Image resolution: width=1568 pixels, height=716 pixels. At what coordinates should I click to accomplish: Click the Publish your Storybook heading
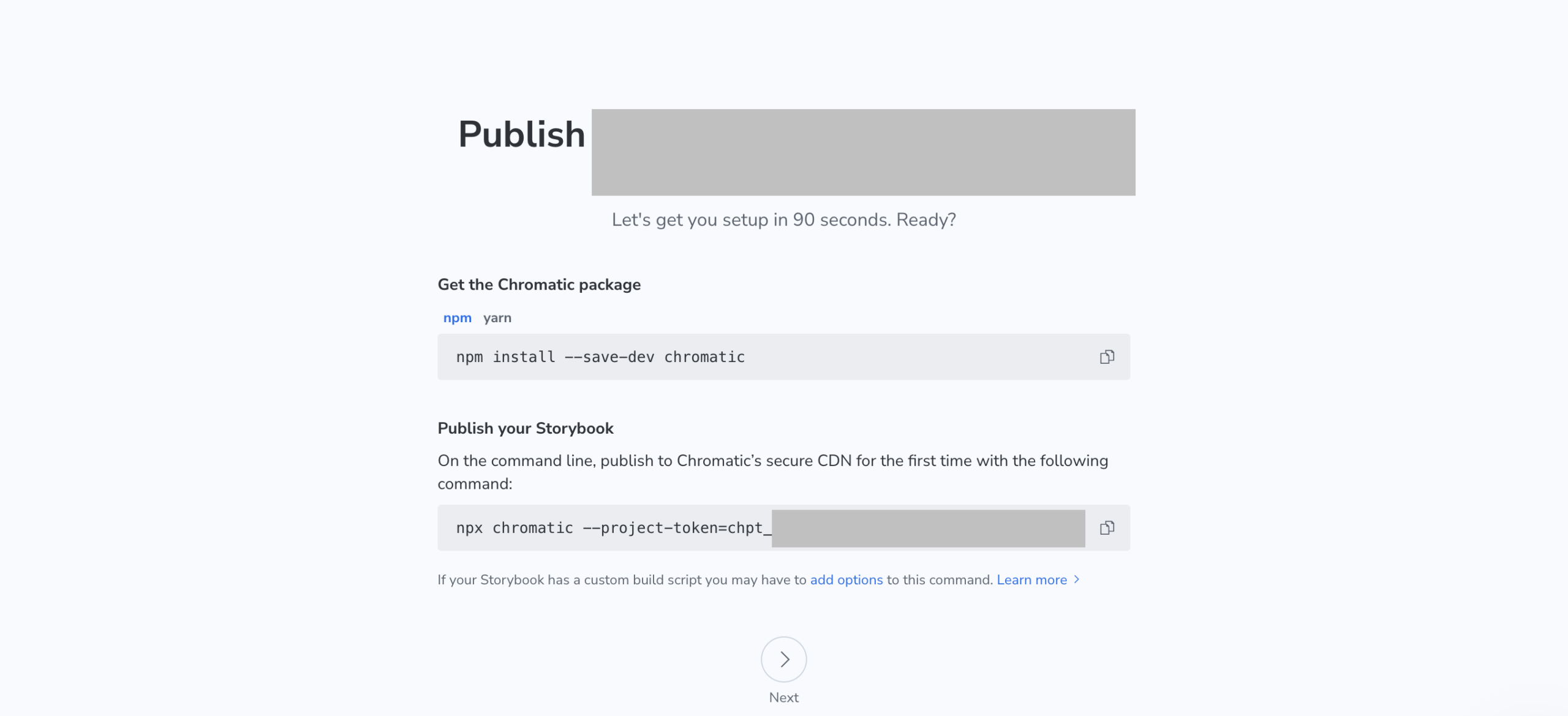(x=526, y=428)
